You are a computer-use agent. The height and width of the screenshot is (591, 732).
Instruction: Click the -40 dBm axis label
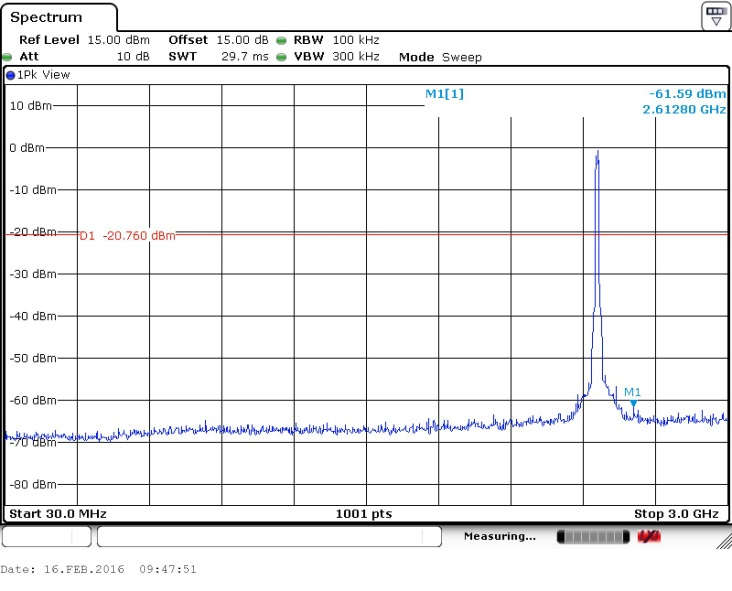pos(33,316)
